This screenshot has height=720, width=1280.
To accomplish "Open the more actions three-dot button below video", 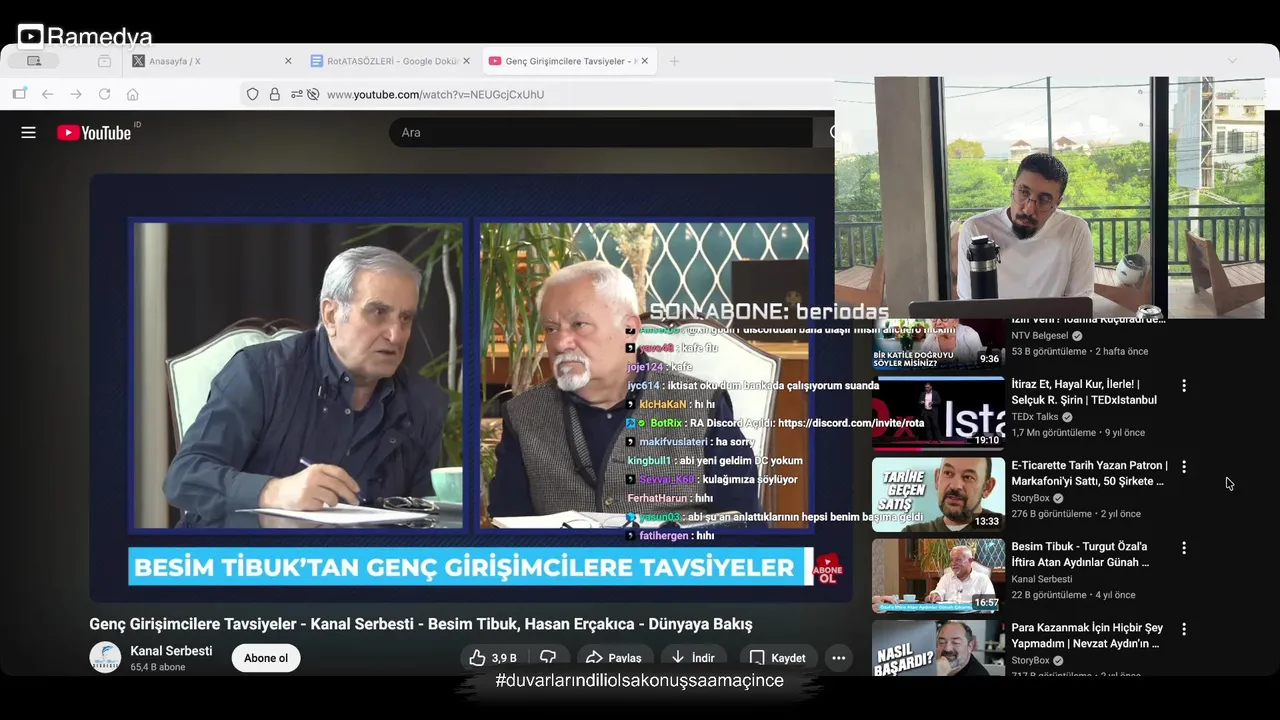I will pos(838,658).
